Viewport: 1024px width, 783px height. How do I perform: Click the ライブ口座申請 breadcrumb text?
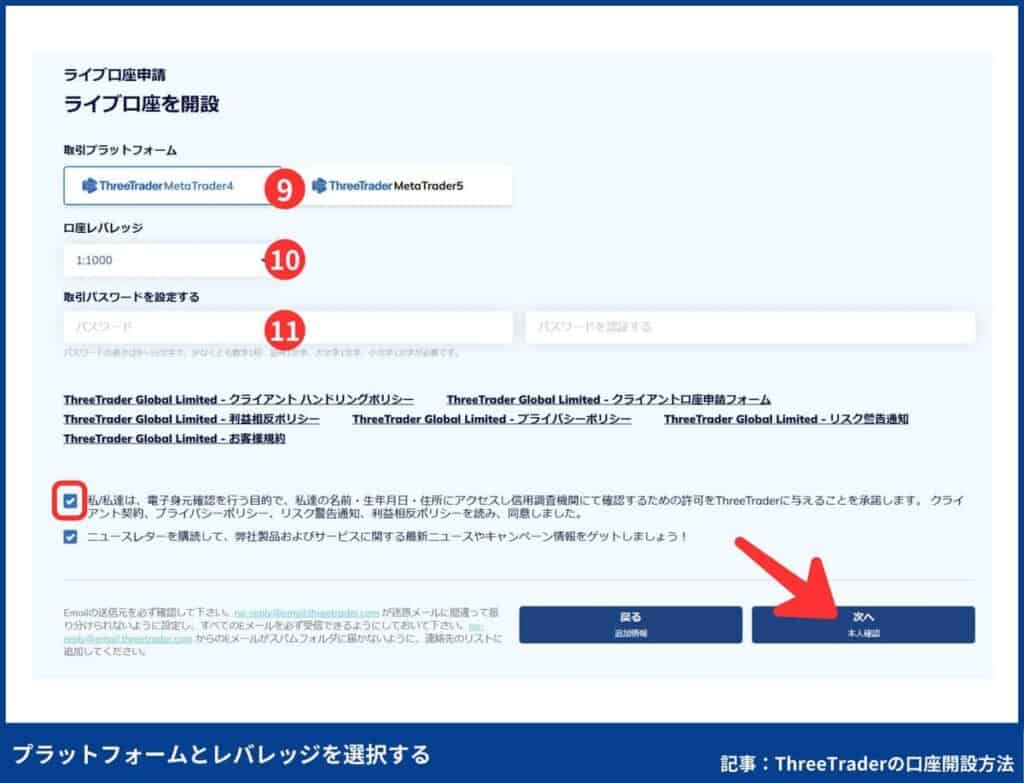(x=114, y=74)
